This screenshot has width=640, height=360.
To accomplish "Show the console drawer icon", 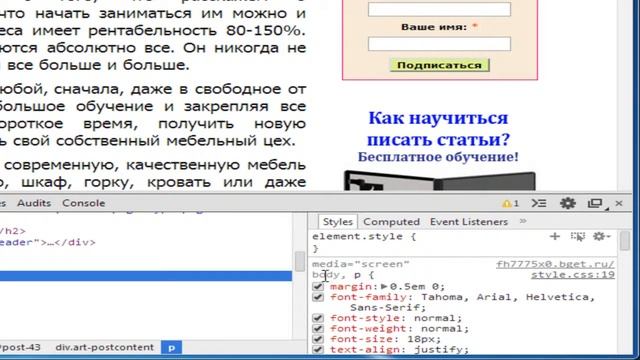I will click(539, 203).
